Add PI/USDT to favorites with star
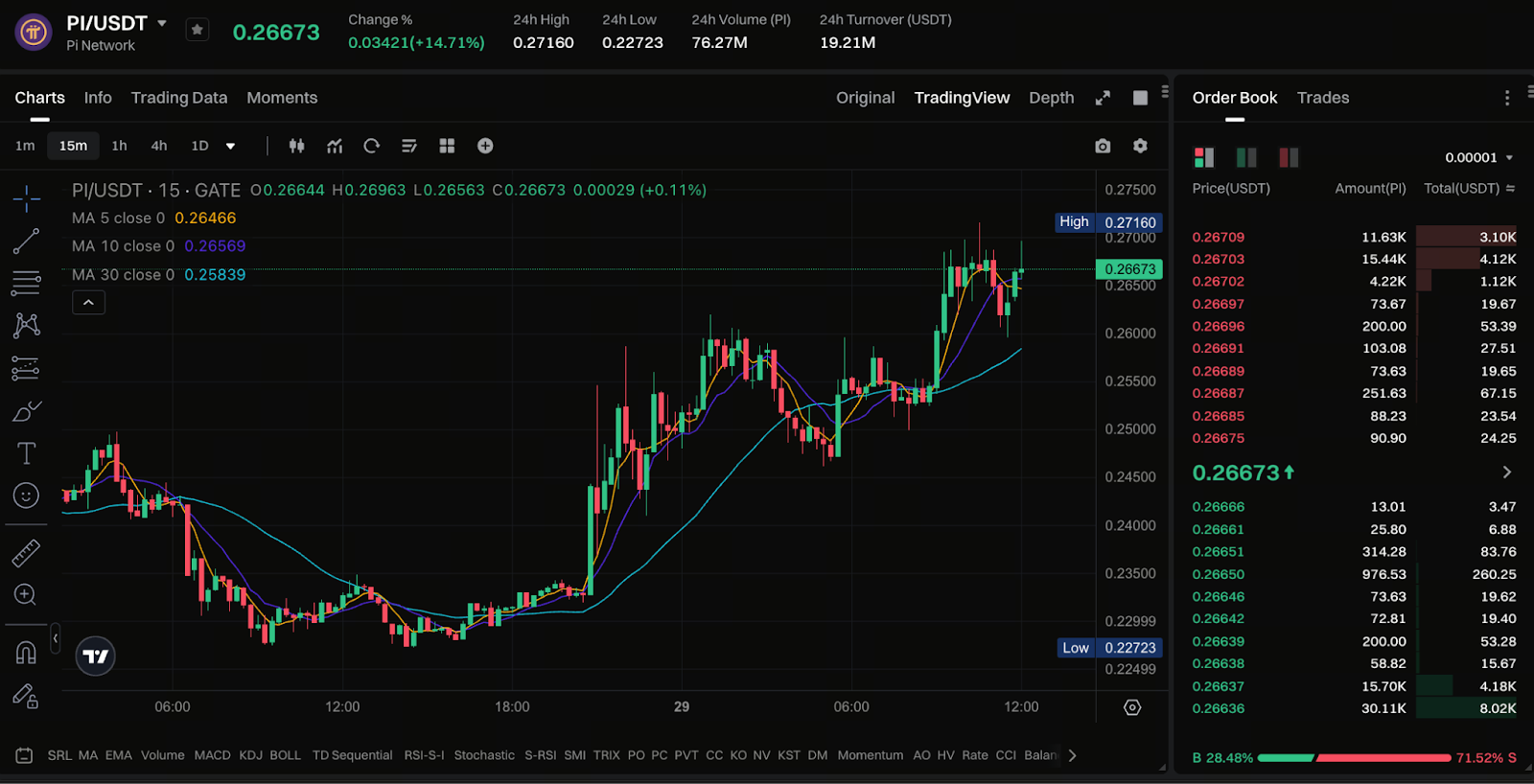 pyautogui.click(x=197, y=30)
